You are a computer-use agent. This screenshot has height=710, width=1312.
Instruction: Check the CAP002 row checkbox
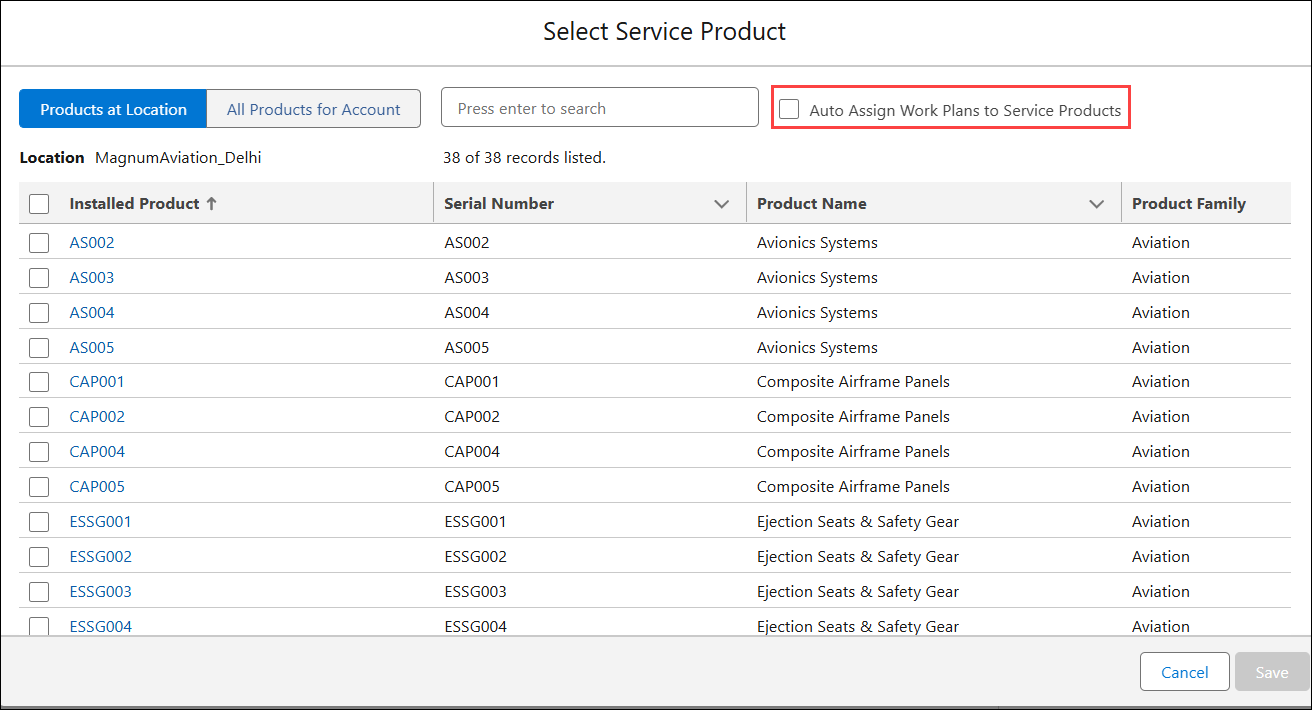[x=39, y=417]
